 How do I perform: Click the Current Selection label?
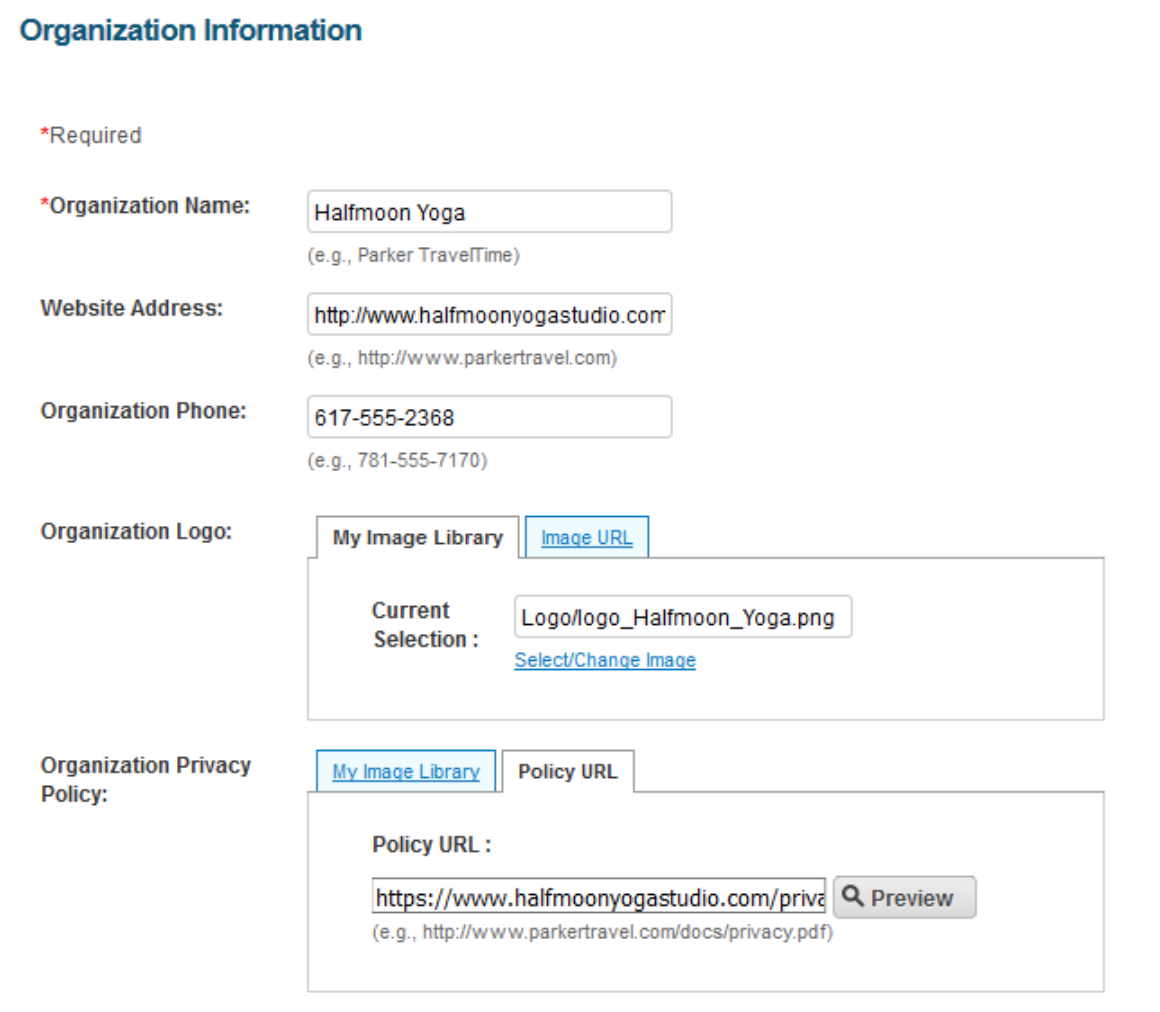[425, 624]
